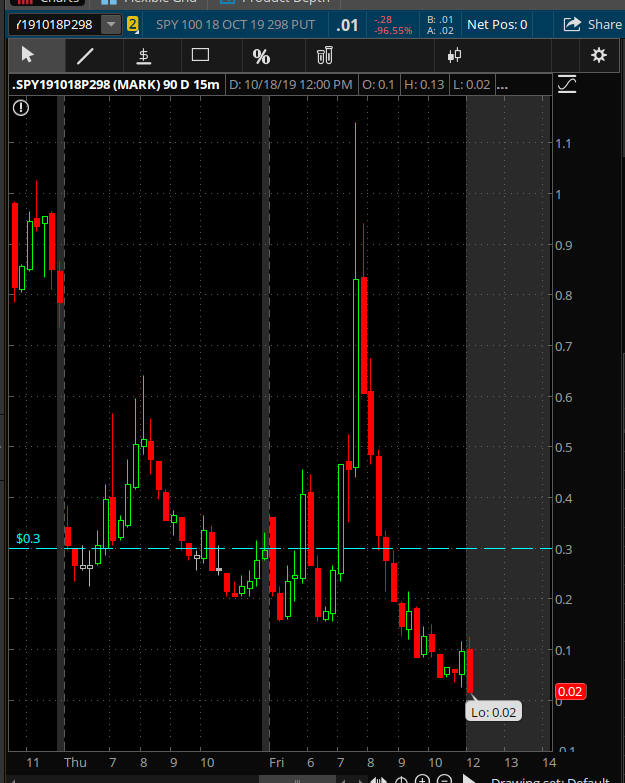Click the $0.3 price level label

[28, 538]
